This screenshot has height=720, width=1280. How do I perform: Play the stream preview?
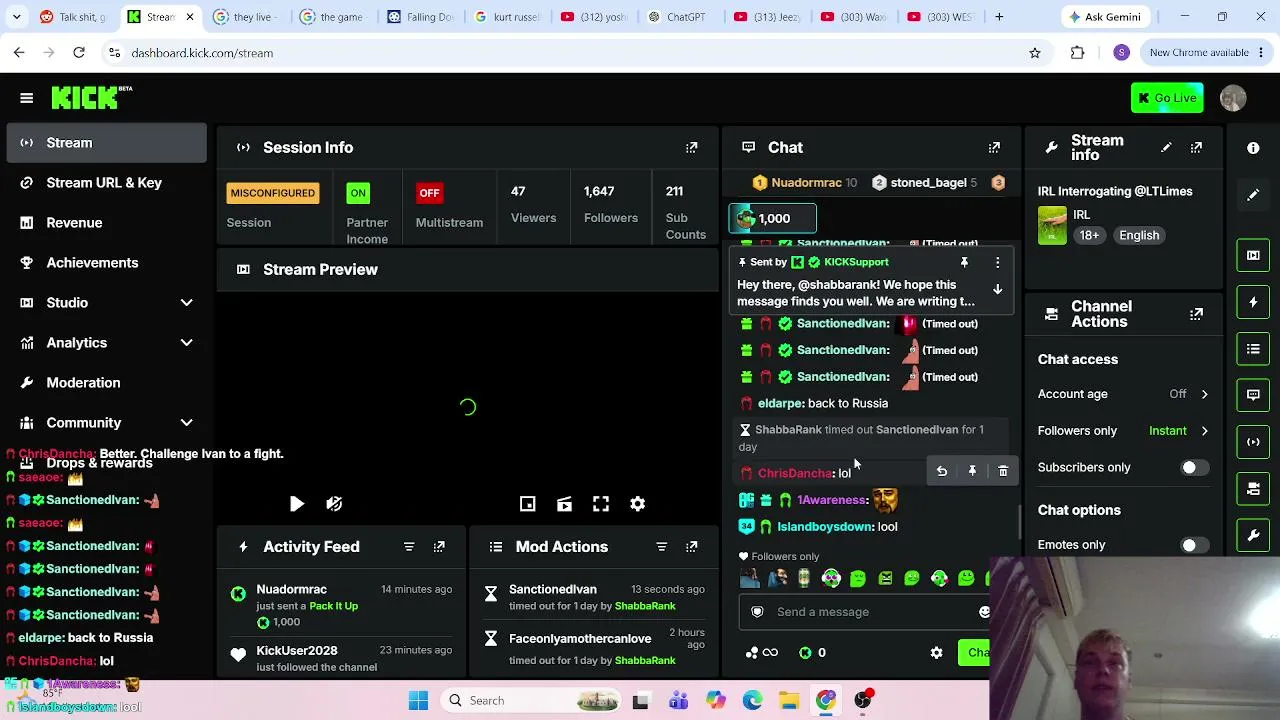coord(297,504)
